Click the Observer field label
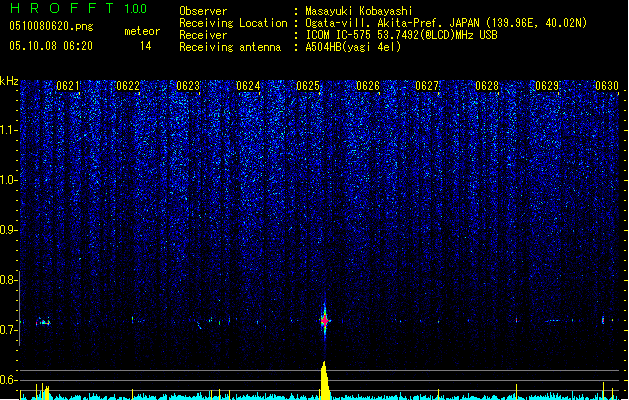This screenshot has width=629, height=400. [x=203, y=11]
